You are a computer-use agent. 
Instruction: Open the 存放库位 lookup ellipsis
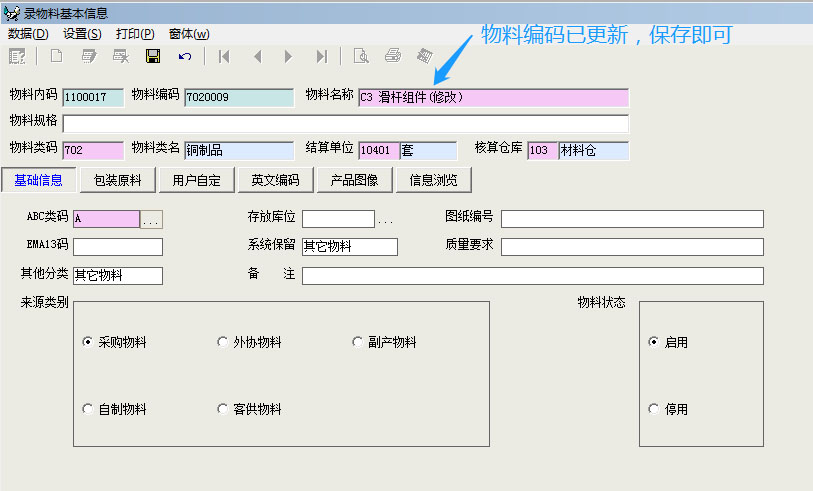pyautogui.click(x=385, y=219)
